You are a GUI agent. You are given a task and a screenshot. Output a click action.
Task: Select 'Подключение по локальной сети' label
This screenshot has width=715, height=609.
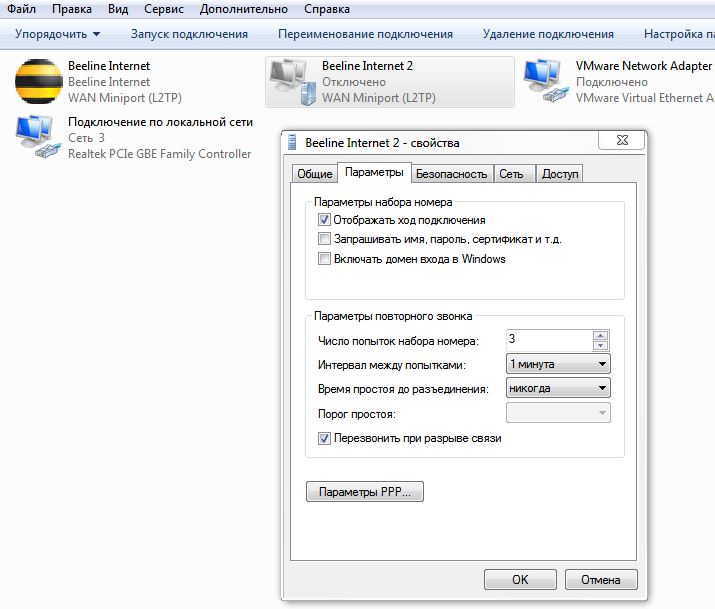point(160,122)
